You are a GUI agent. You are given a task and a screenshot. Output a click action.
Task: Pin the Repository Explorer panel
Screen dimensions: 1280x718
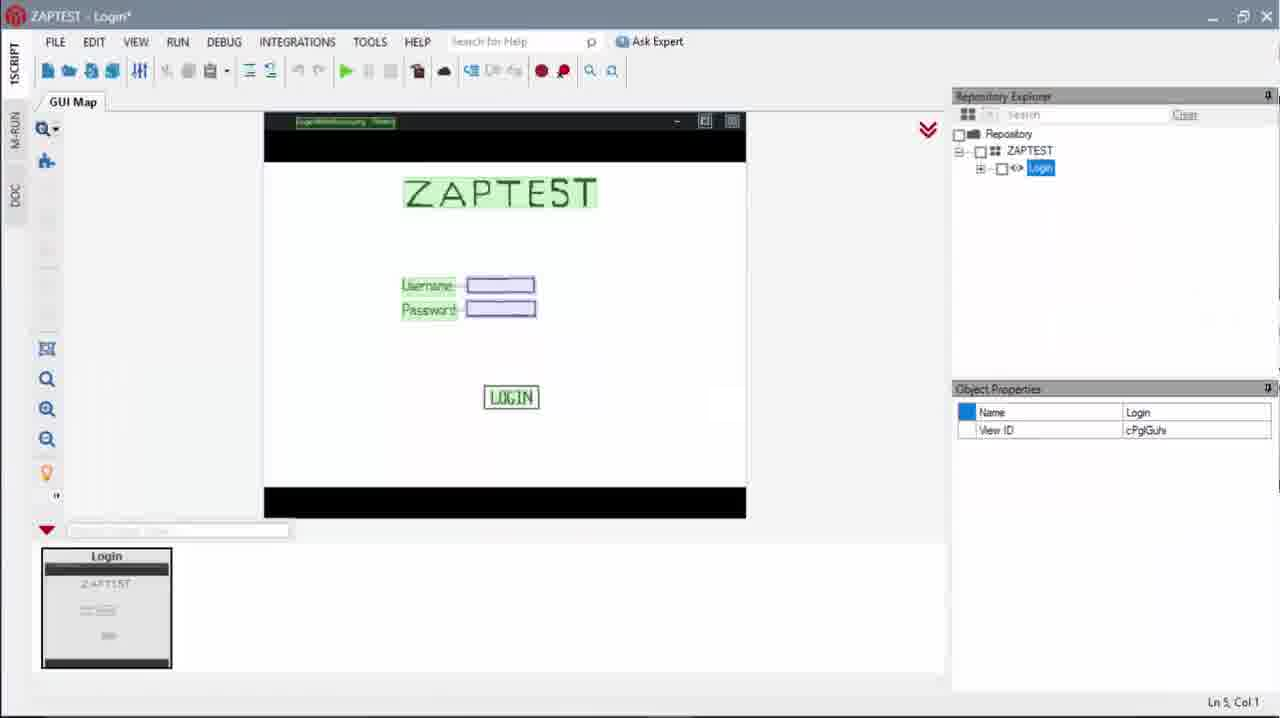coord(1268,96)
